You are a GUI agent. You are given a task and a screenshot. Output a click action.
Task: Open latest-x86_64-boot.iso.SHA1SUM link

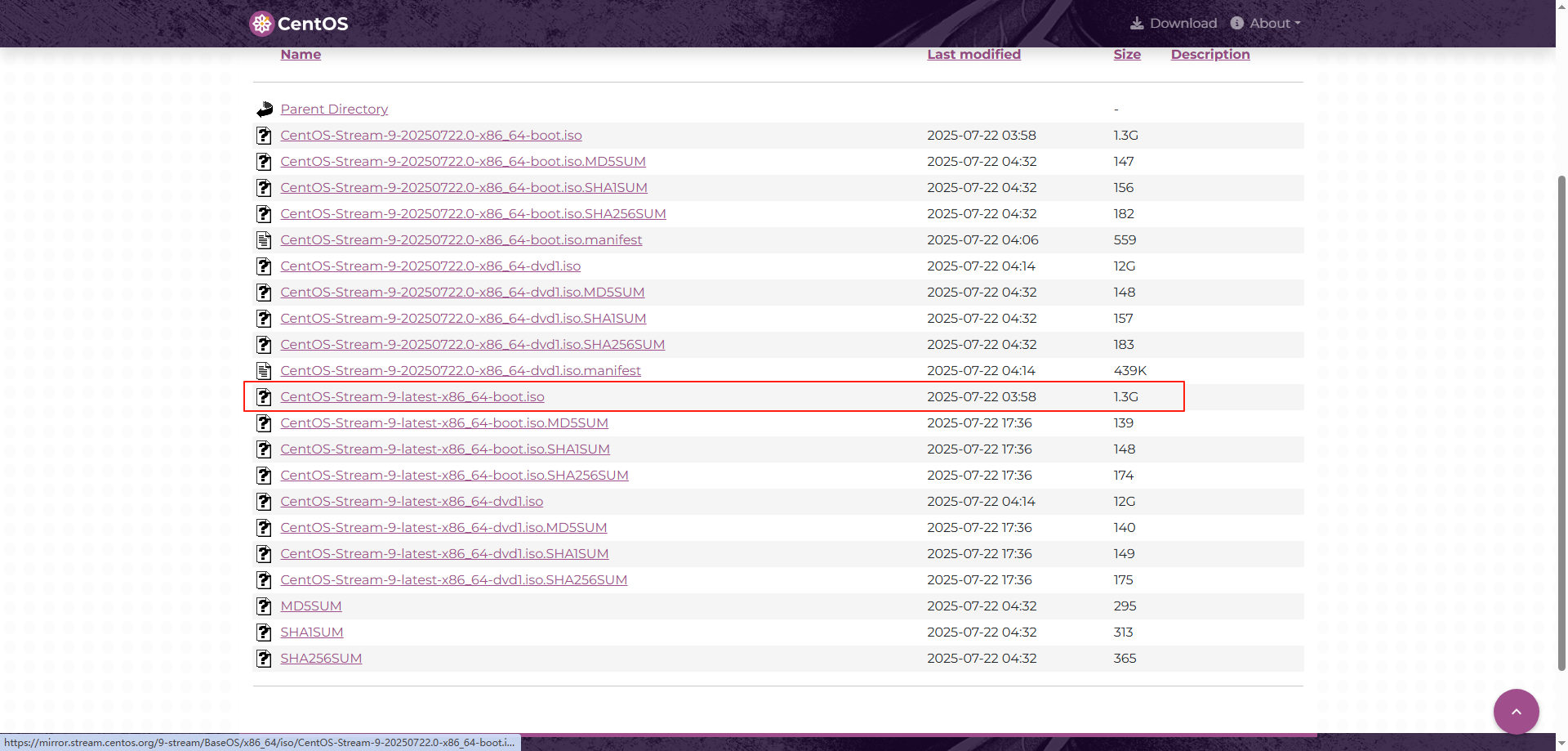click(x=445, y=449)
